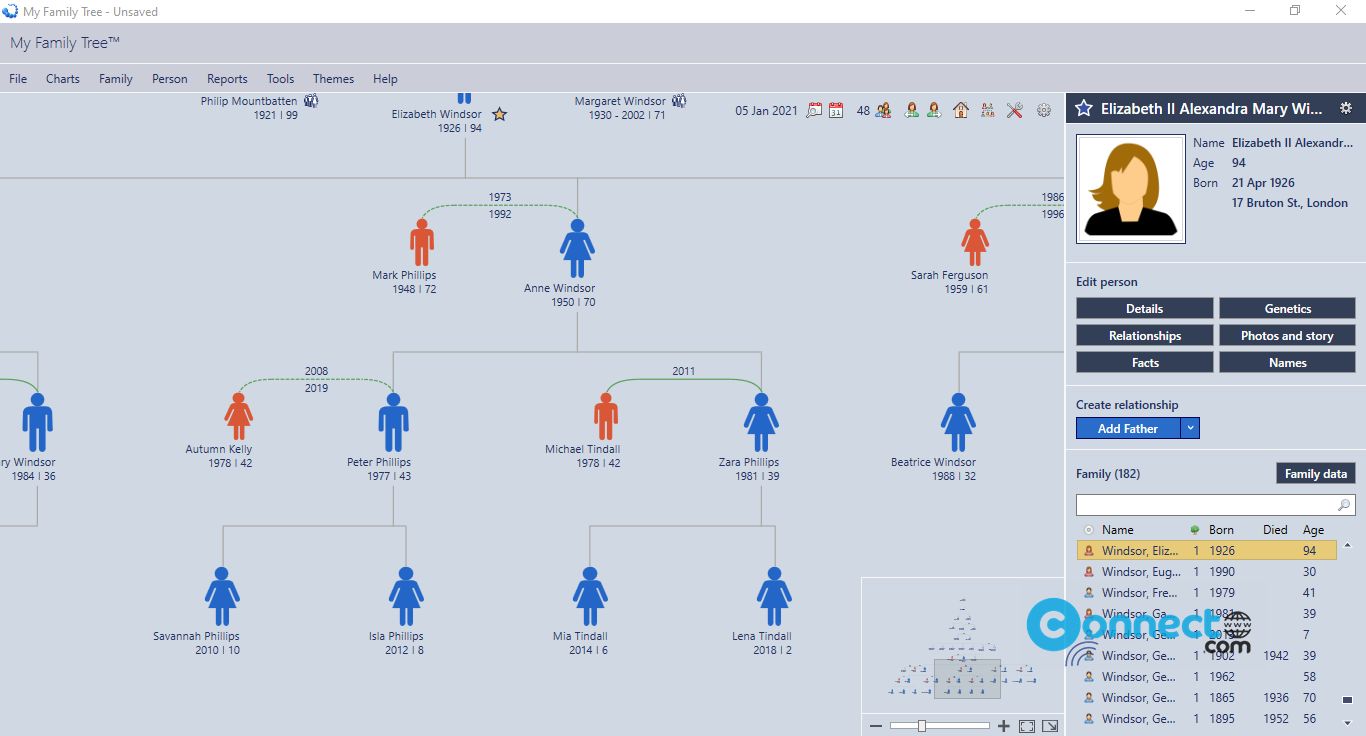Sort family list by Born column header
The image size is (1366, 736).
1221,530
